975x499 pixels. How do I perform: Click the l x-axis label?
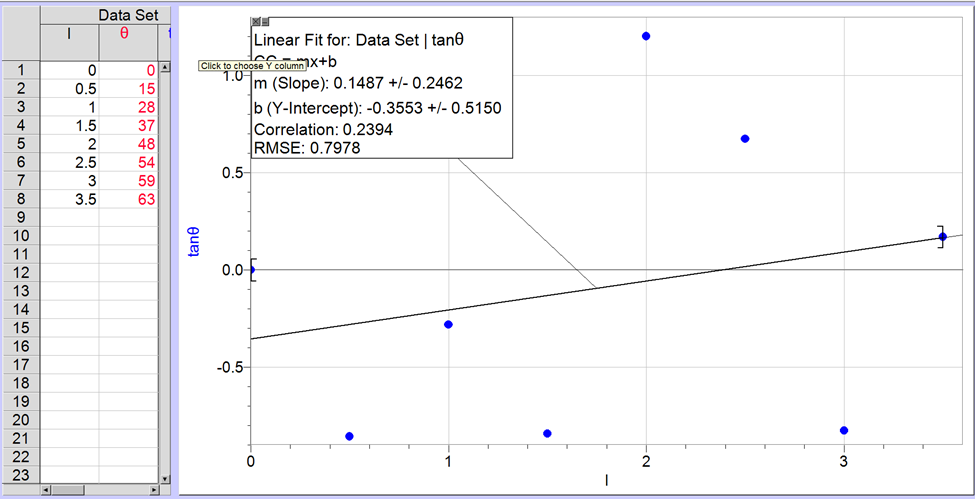click(606, 479)
